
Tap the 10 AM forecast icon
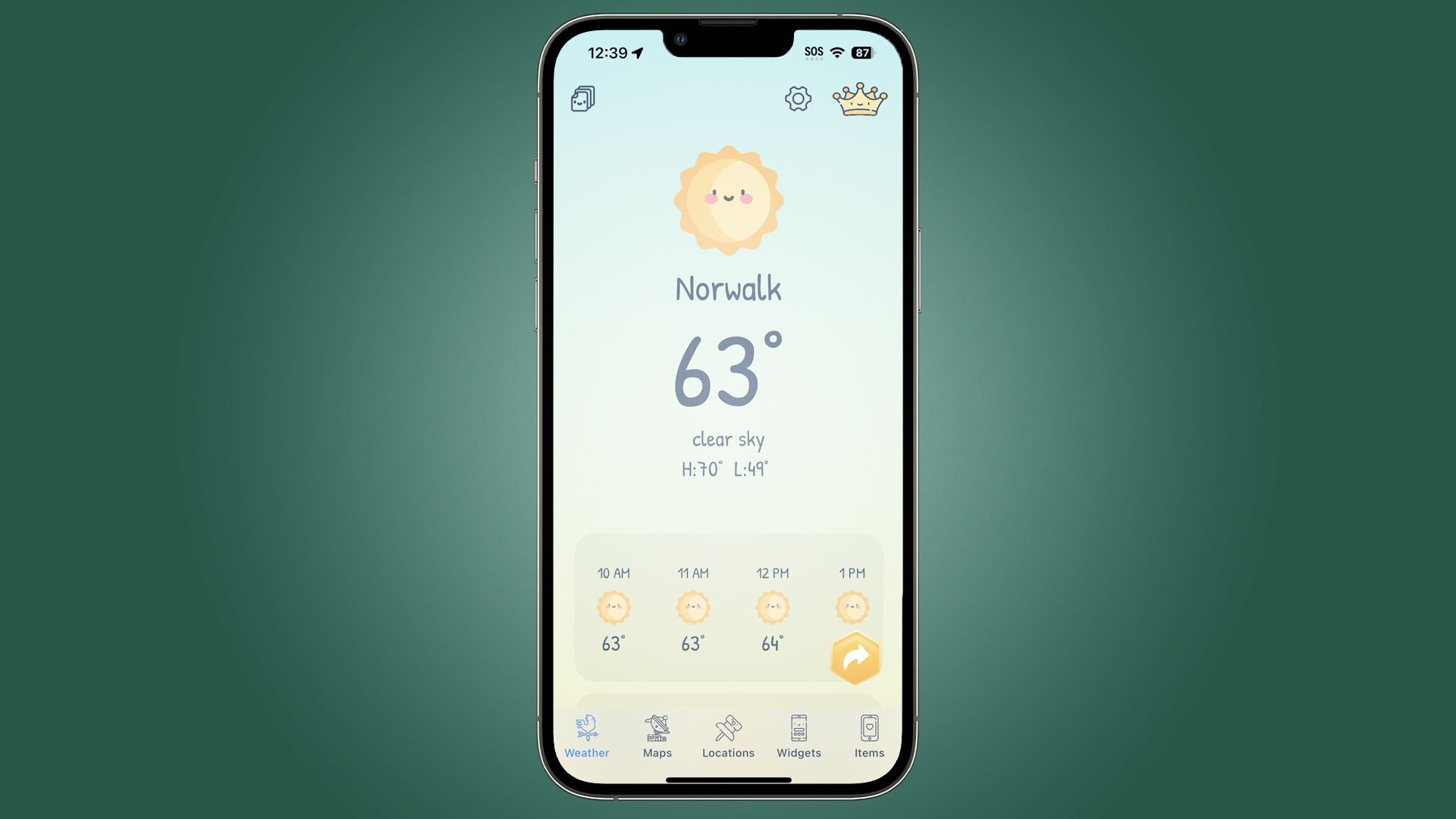[614, 606]
